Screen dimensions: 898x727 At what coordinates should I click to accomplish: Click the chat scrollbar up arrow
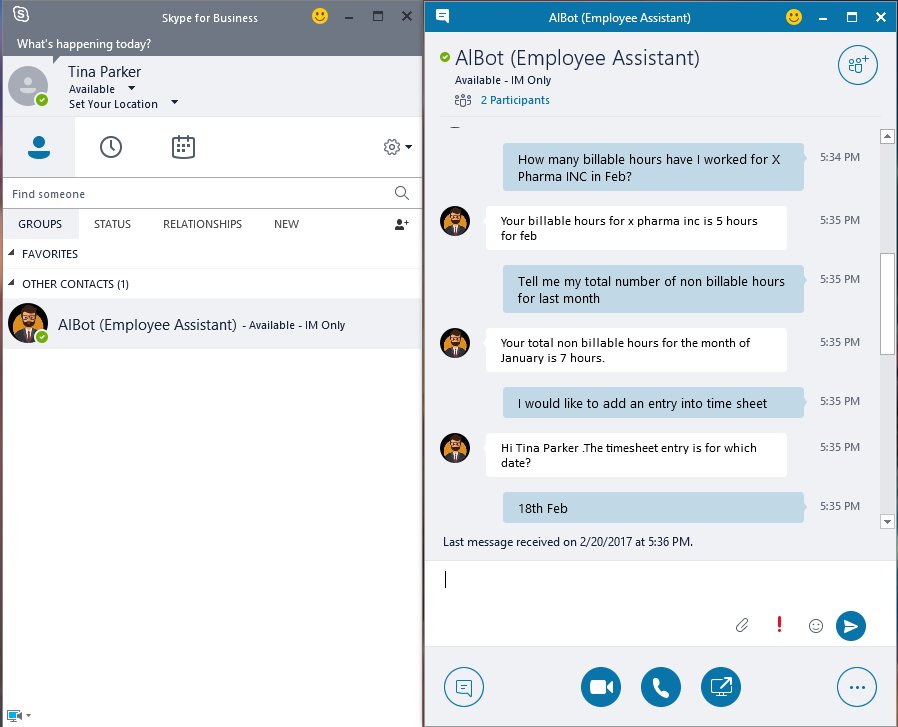[x=887, y=136]
